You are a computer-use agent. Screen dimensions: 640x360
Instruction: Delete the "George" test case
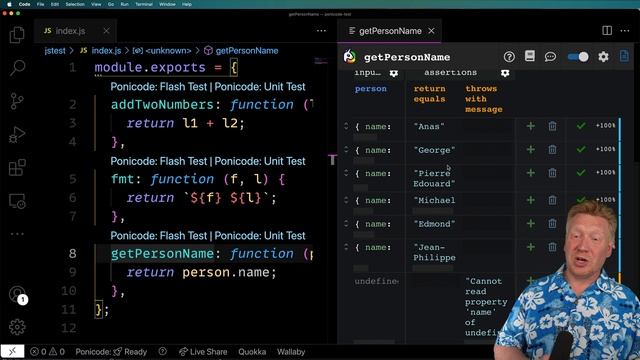[552, 150]
